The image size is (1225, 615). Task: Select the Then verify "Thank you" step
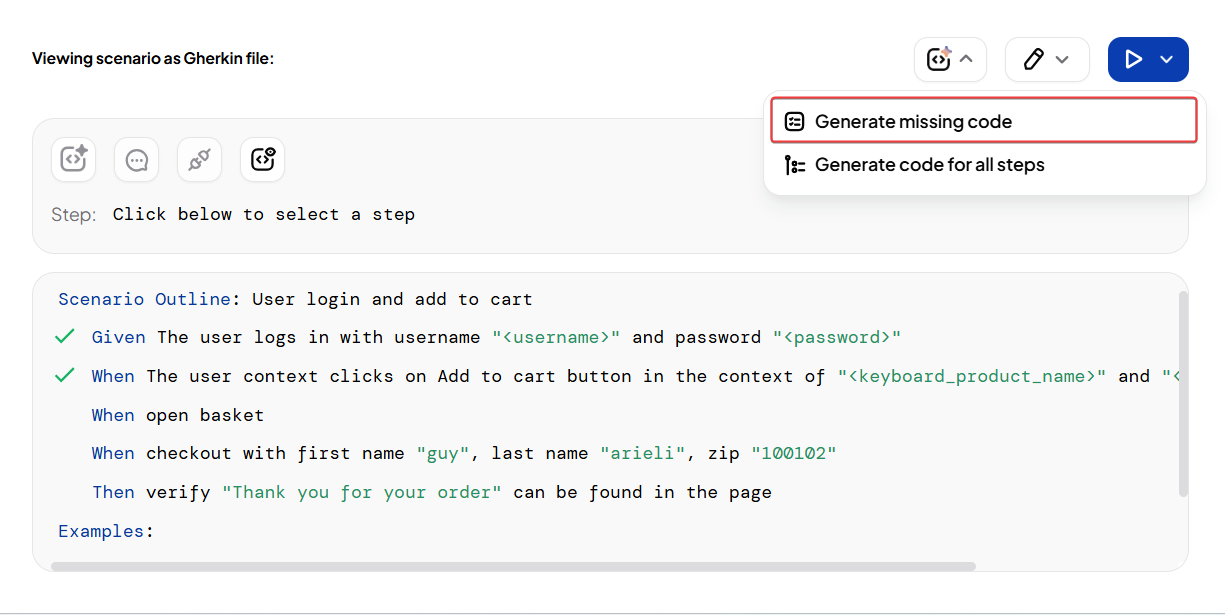[431, 492]
